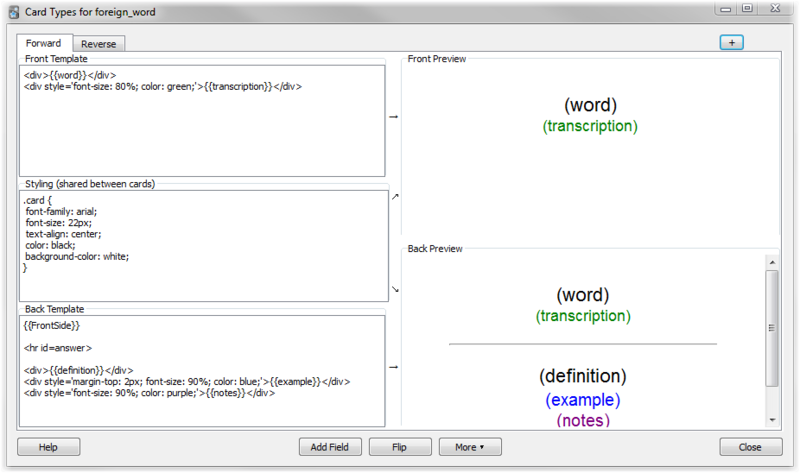Image resolution: width=800 pixels, height=473 pixels.
Task: Click the title bar X close icon
Action: pyautogui.click(x=776, y=8)
